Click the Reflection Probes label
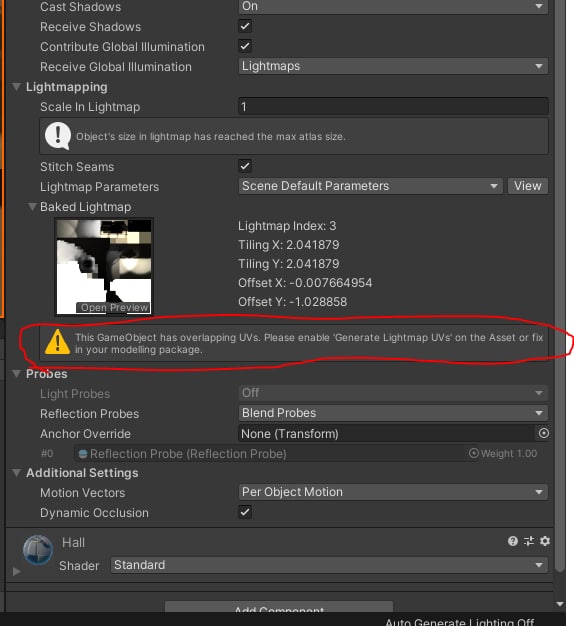This screenshot has height=626, width=574. coord(90,414)
